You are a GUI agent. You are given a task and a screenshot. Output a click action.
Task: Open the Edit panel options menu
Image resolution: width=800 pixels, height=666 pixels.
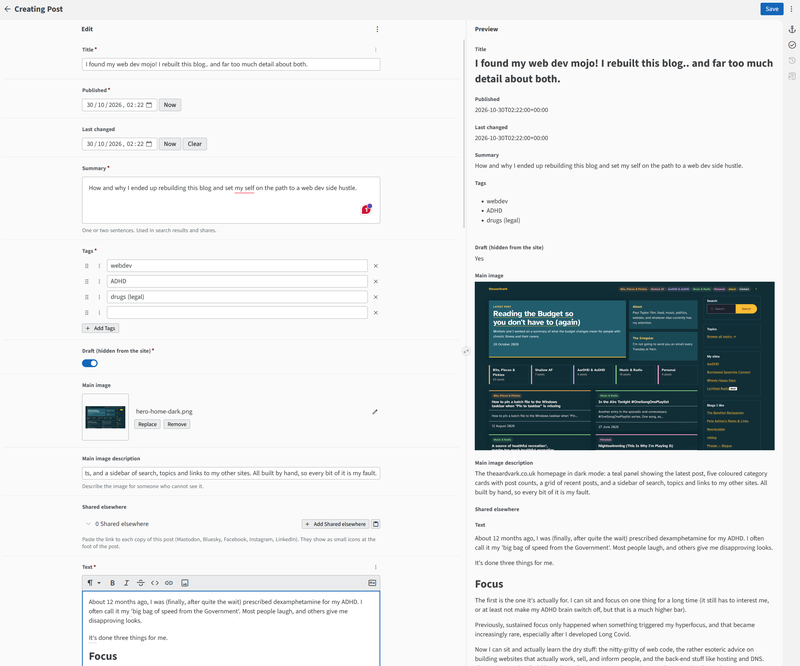click(377, 29)
